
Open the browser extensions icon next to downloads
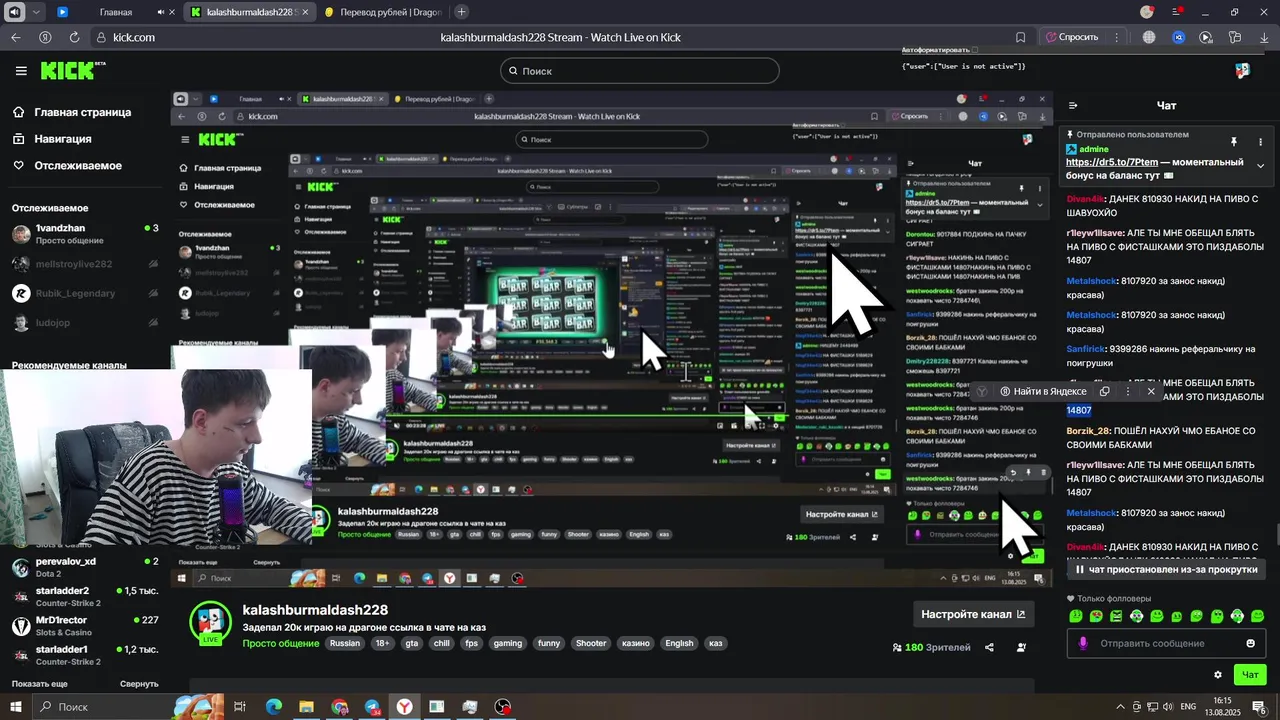click(x=1235, y=37)
